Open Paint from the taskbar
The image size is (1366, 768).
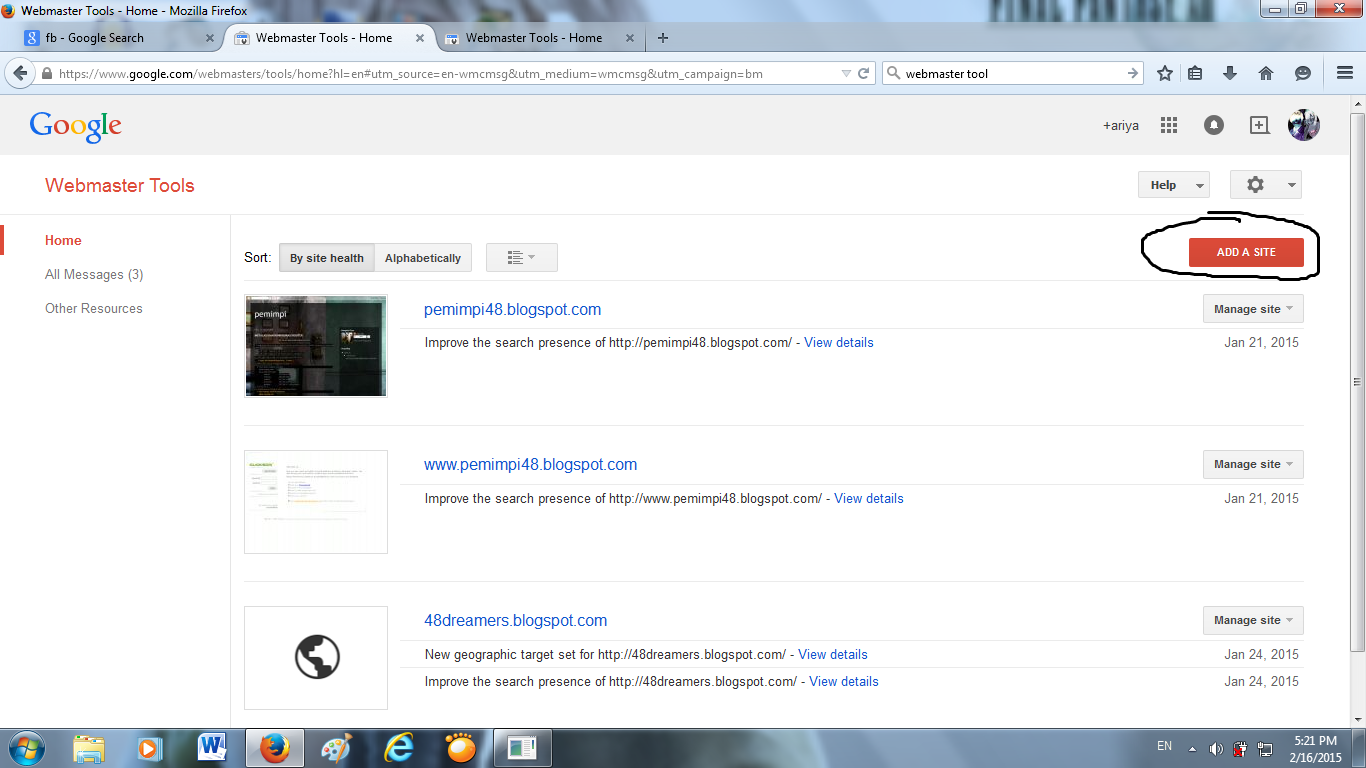[x=336, y=748]
